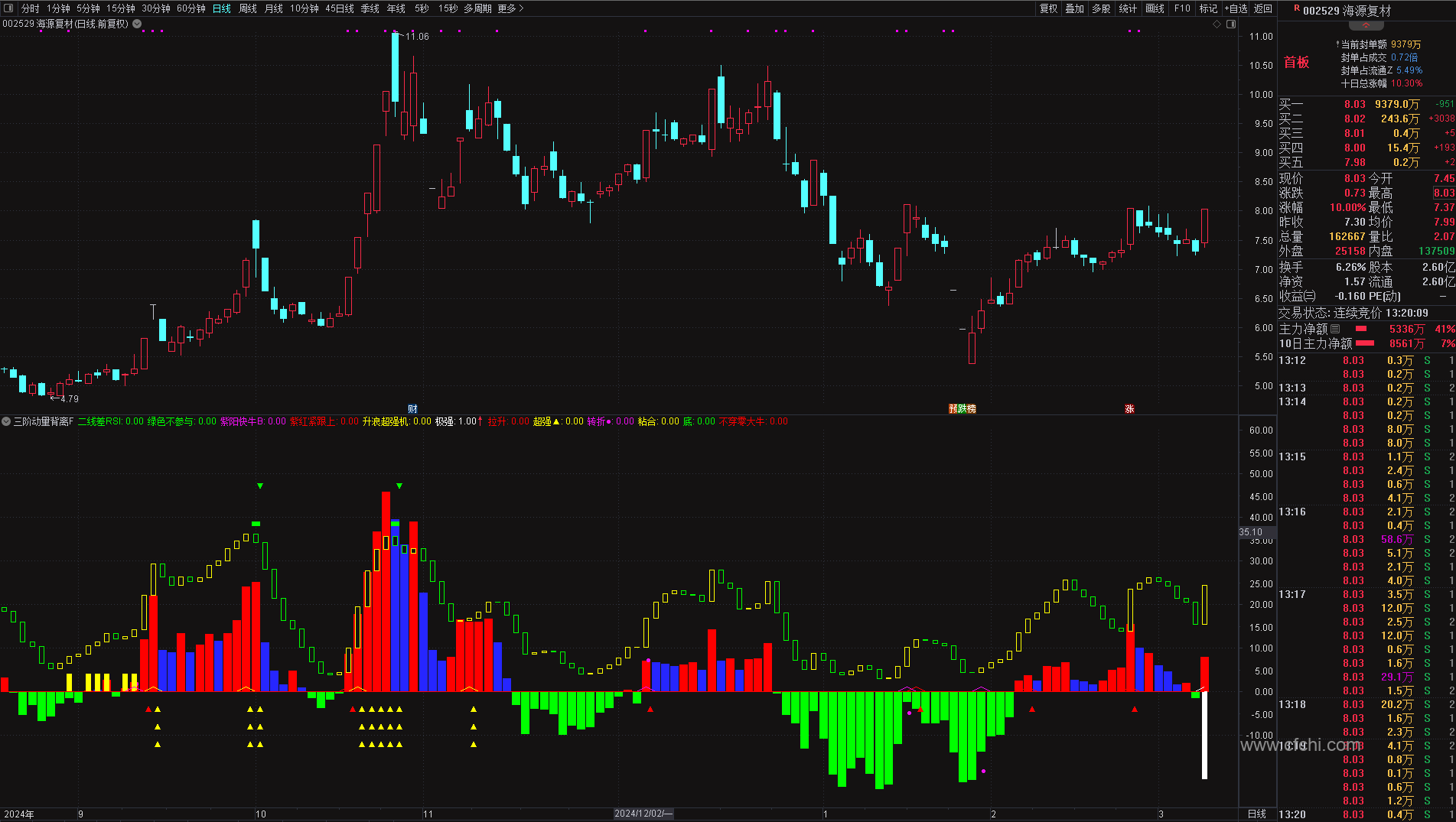Click the 首板 label
Viewport: 1456px width, 822px height.
tap(1296, 63)
